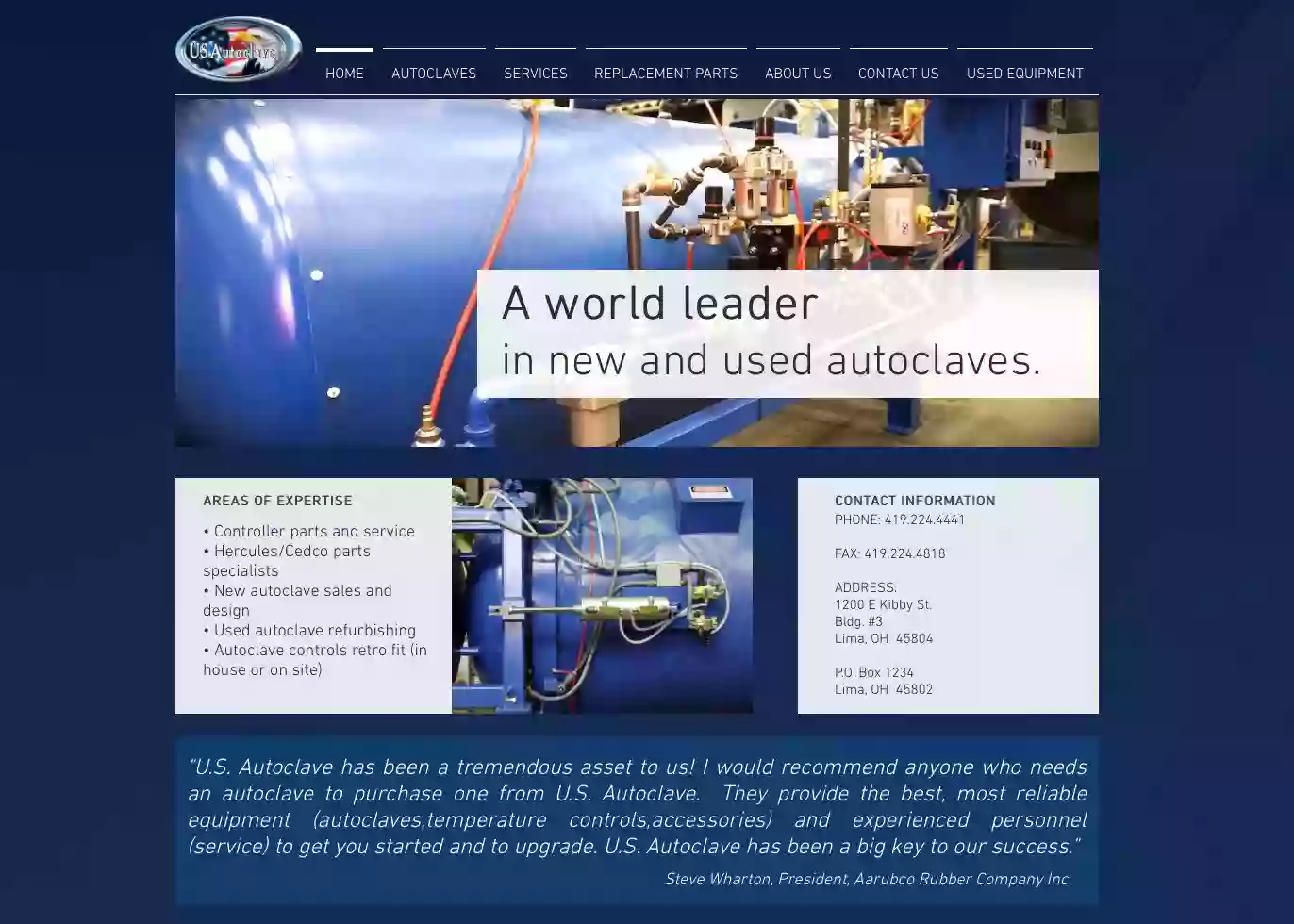Click the AREAS OF EXPERTISE heading
This screenshot has width=1294, height=924.
pyautogui.click(x=277, y=501)
